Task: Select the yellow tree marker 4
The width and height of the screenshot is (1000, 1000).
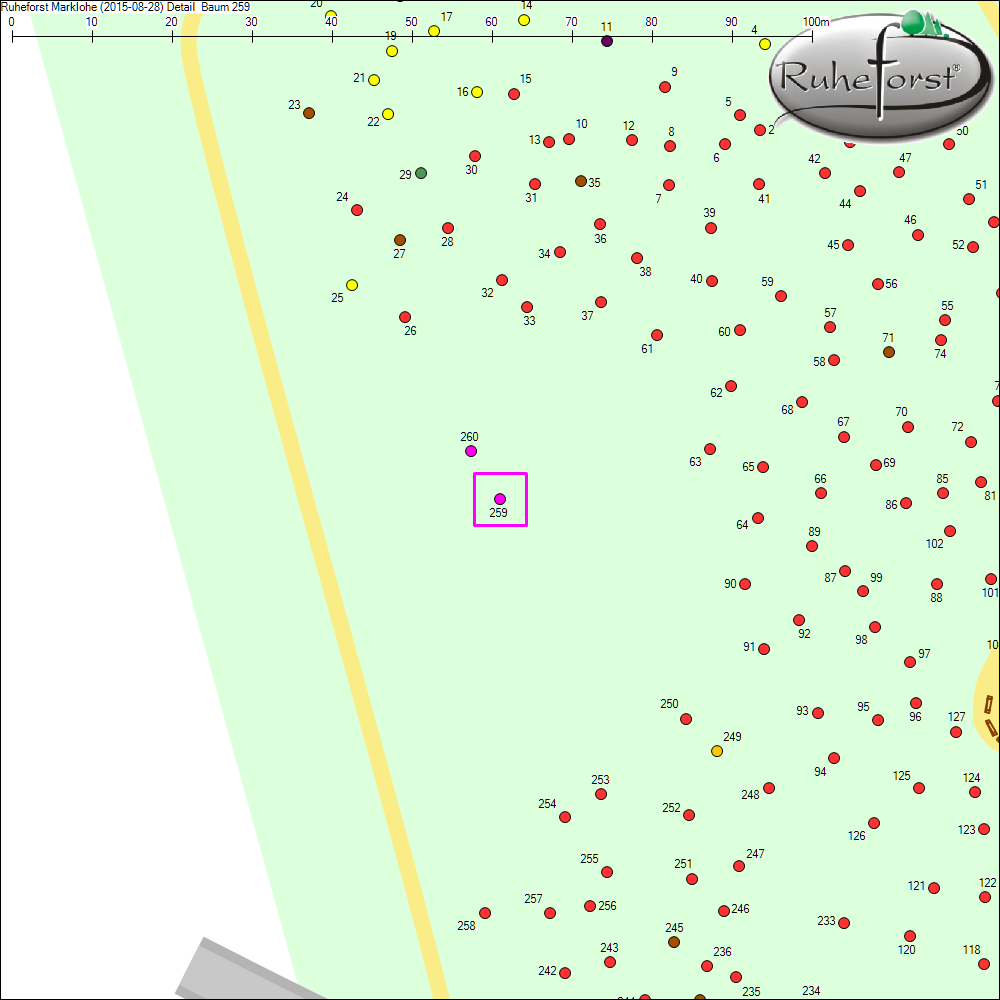Action: click(x=765, y=44)
